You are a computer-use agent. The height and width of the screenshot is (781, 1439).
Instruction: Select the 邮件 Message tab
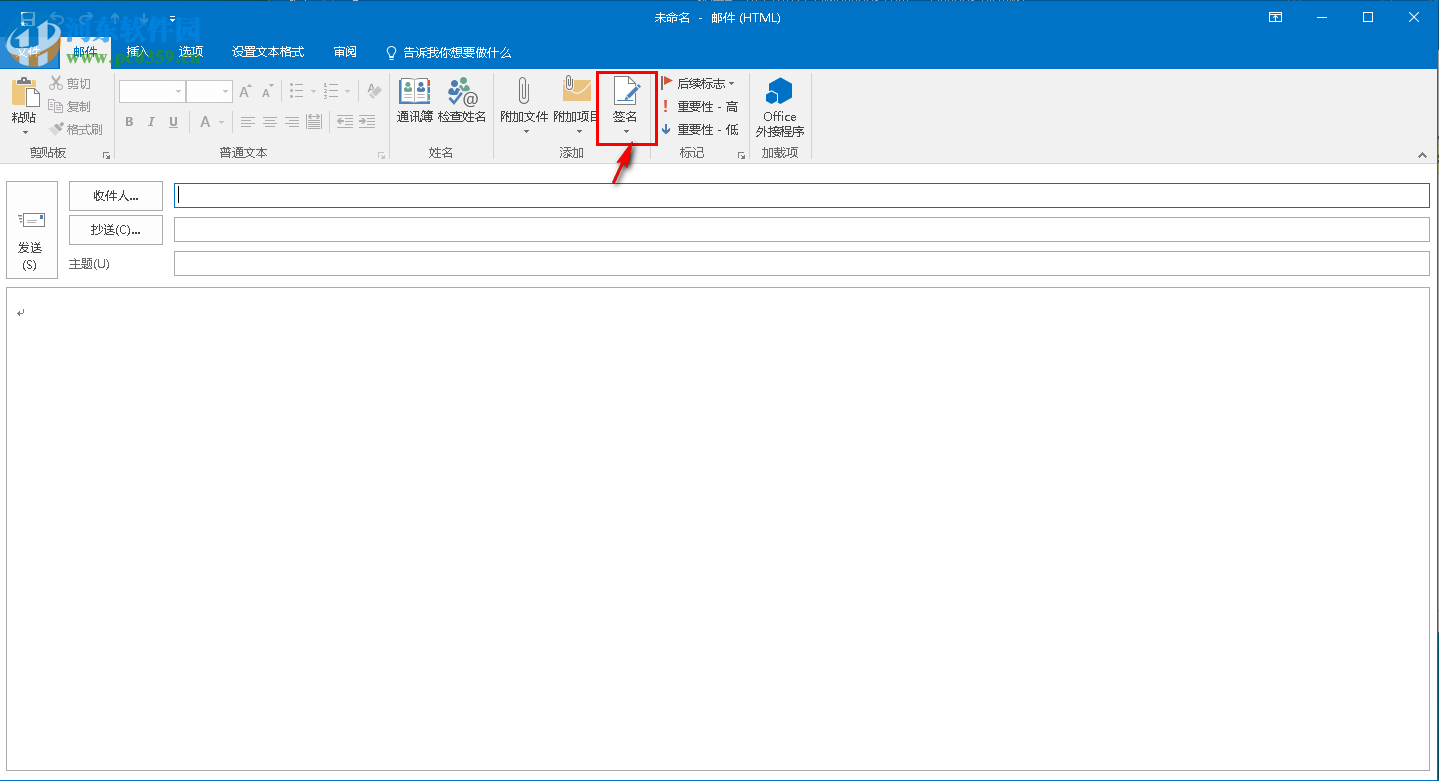pos(86,52)
